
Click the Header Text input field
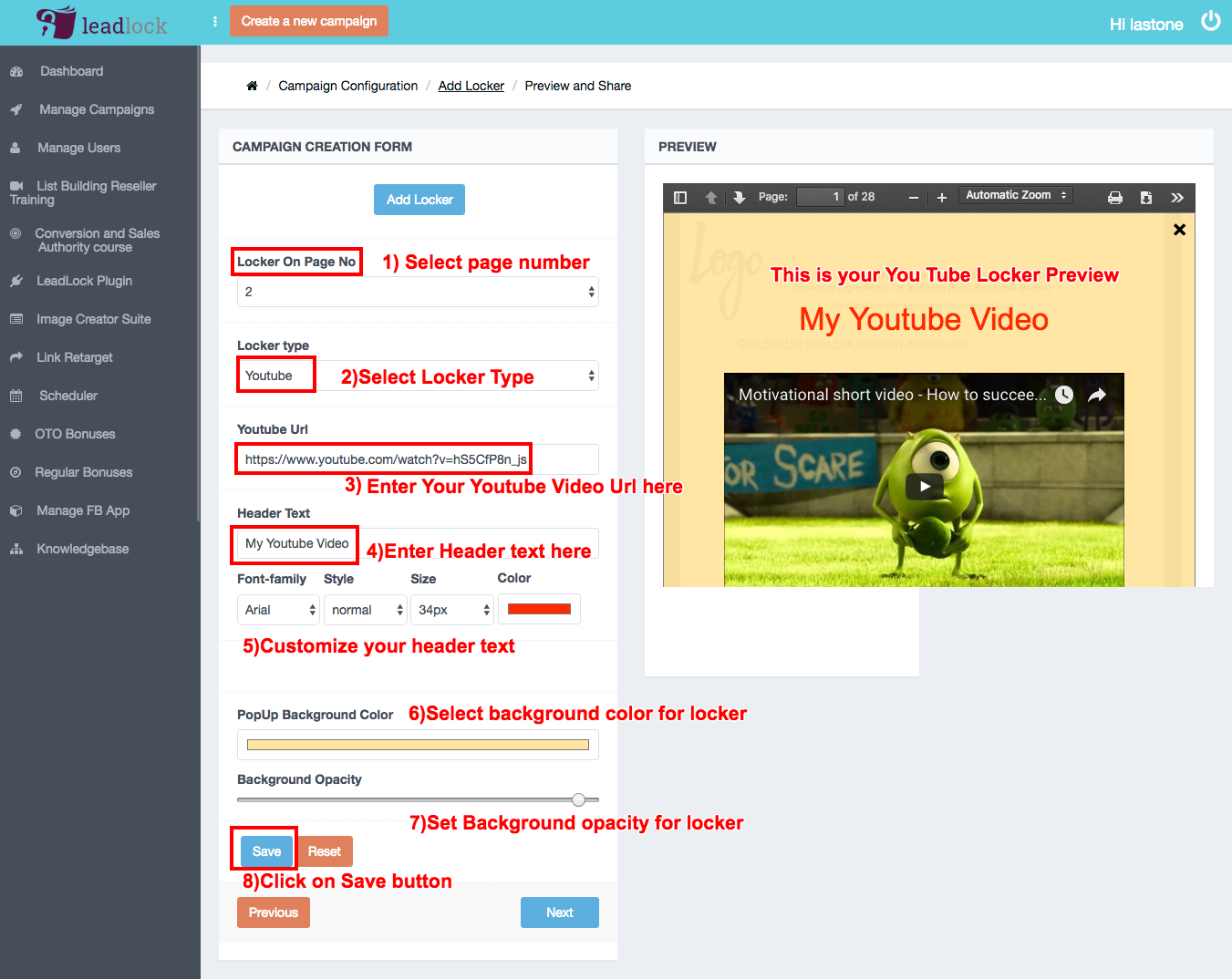click(418, 543)
